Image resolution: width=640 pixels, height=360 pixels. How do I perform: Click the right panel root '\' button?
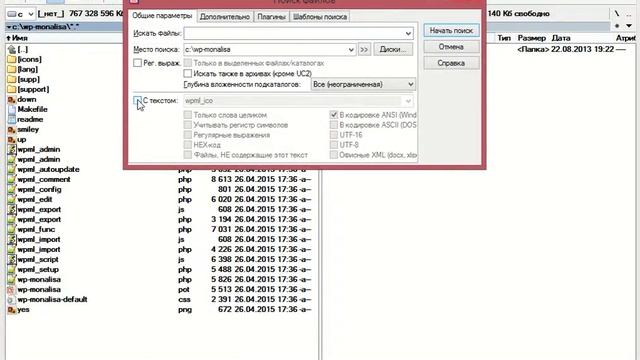(617, 14)
